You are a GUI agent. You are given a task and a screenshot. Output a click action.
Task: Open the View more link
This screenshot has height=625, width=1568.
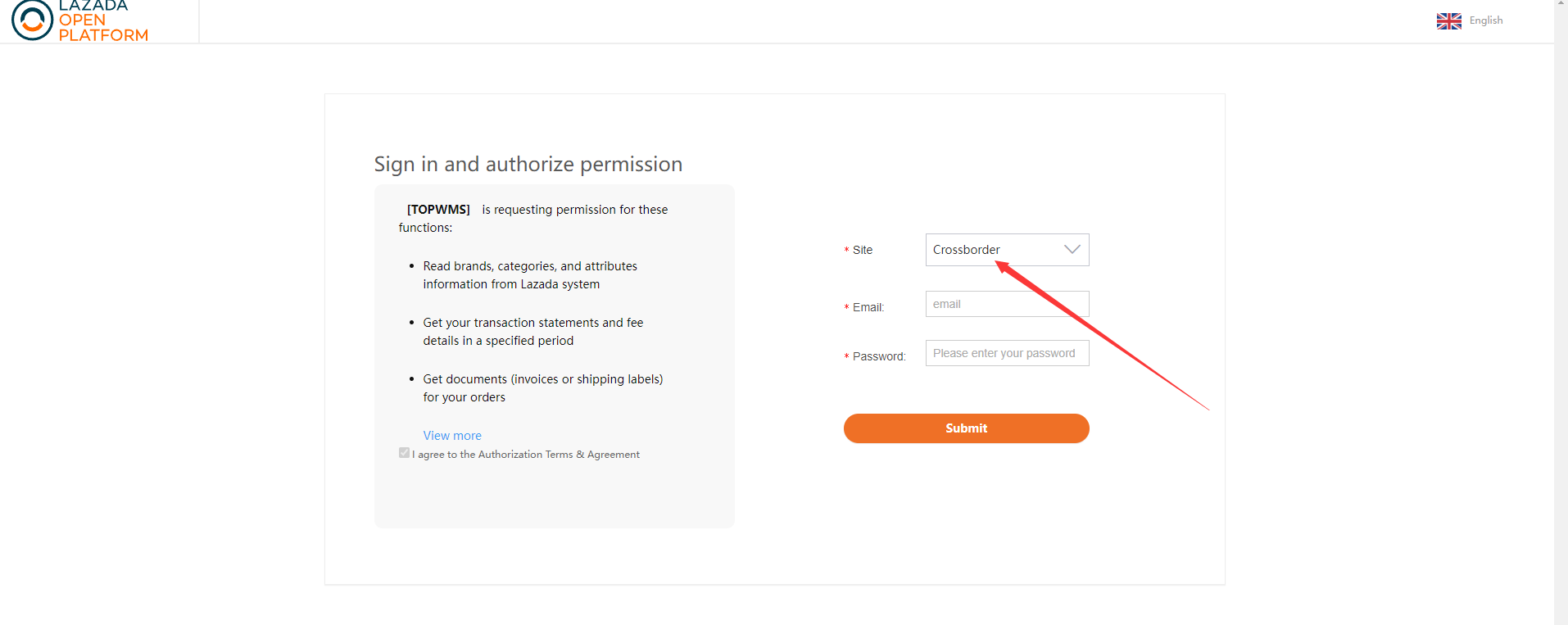pyautogui.click(x=452, y=436)
